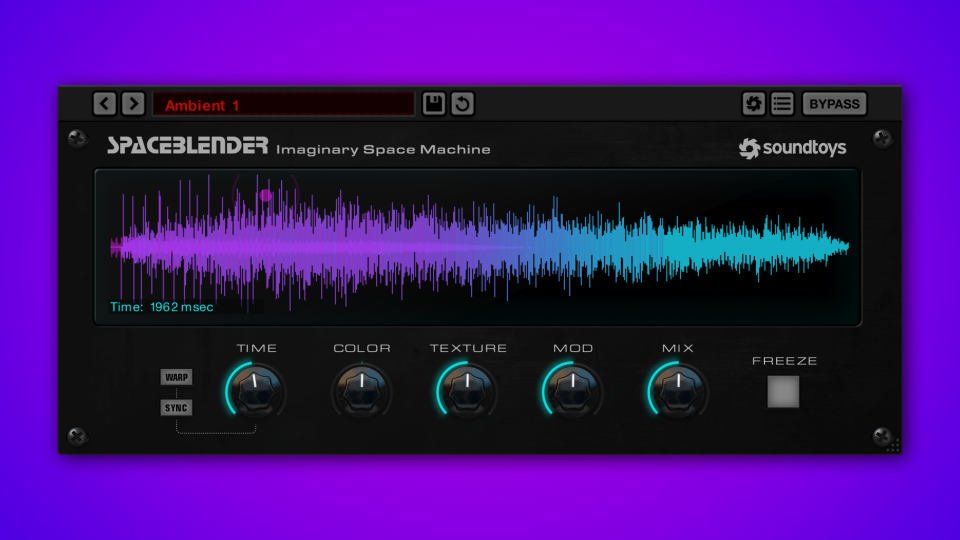The image size is (960, 540).
Task: Click the TIME knob
Action: click(256, 391)
